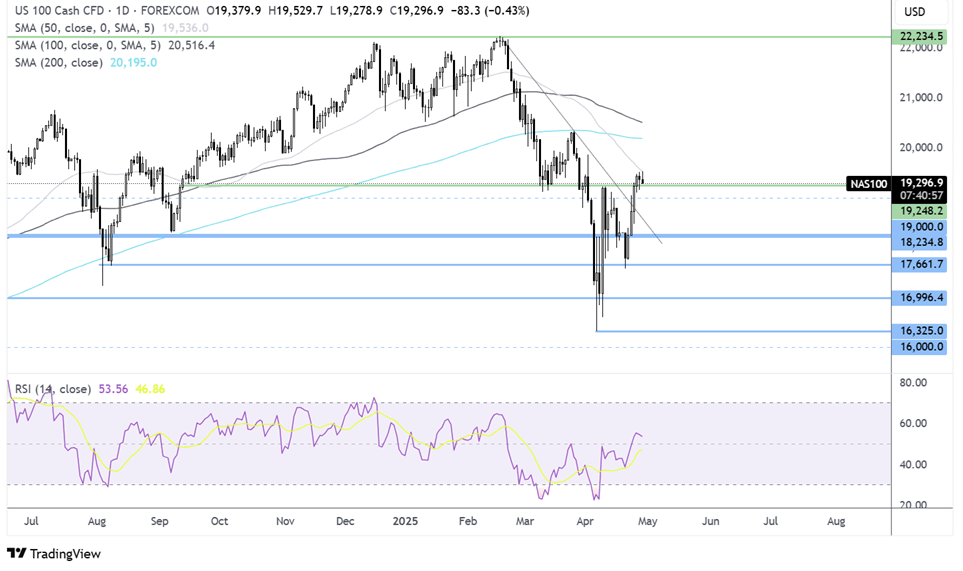Click the 22,234.5 price level label
The image size is (963, 571).
tap(920, 37)
